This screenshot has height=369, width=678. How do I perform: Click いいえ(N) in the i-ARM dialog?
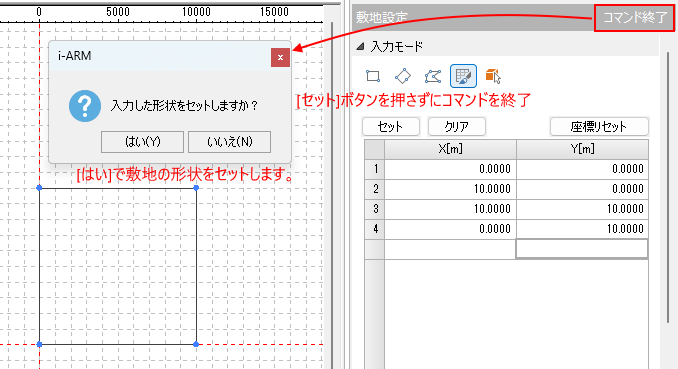(x=230, y=142)
